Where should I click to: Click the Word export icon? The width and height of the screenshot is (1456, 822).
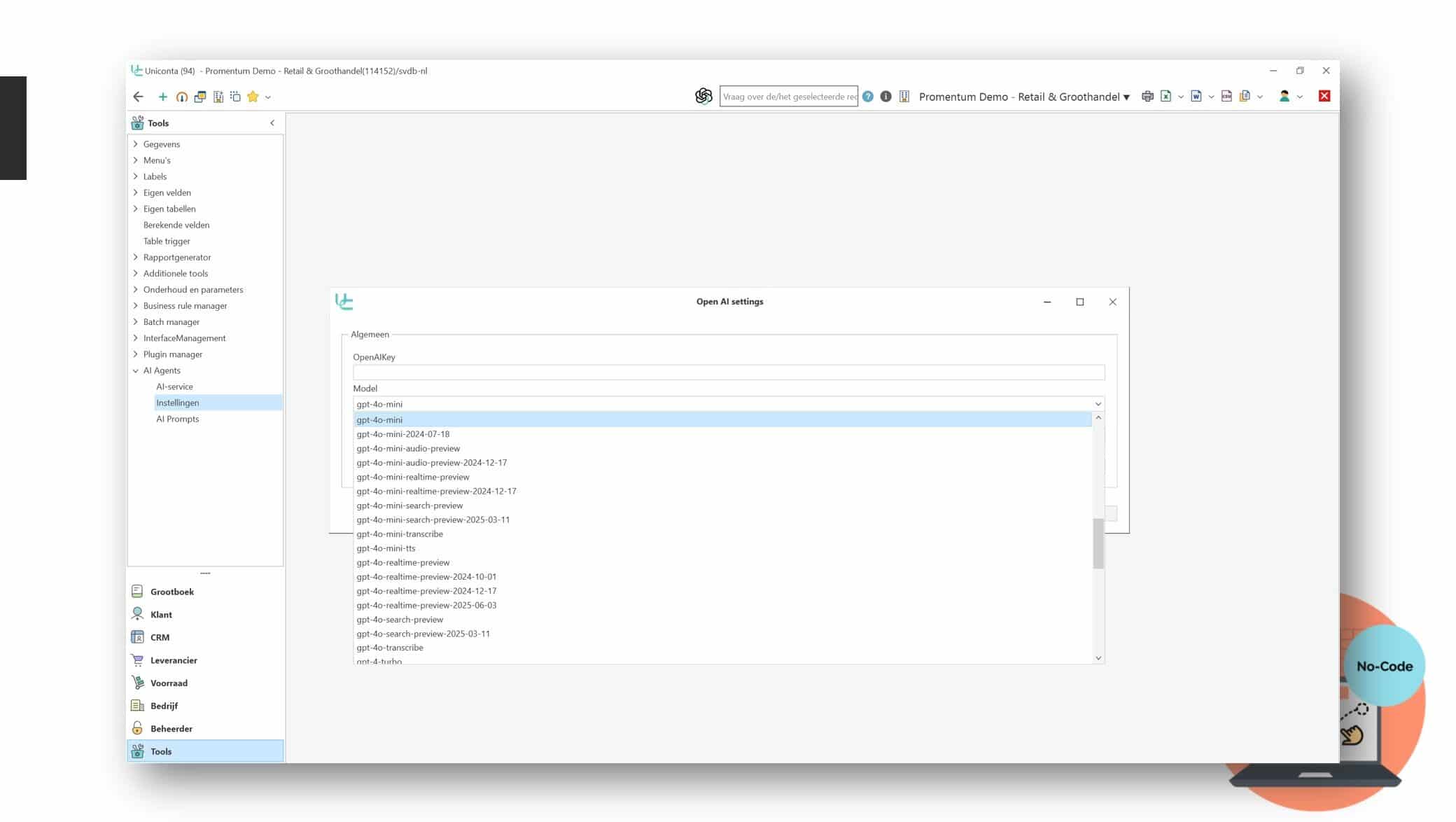(1196, 97)
